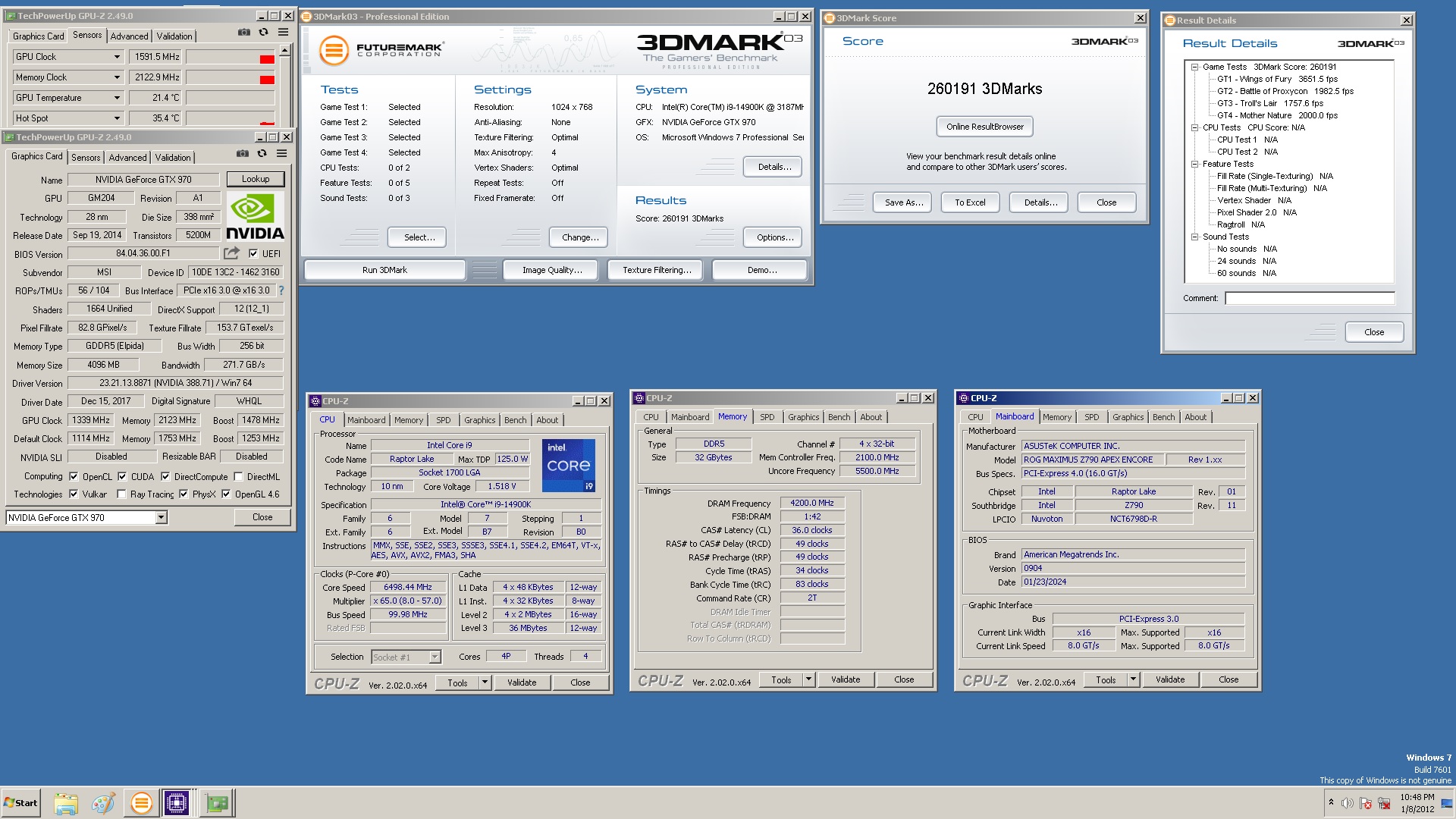The width and height of the screenshot is (1456, 819).
Task: Toggle the OpenGL 4.6 checkbox
Action: point(226,494)
